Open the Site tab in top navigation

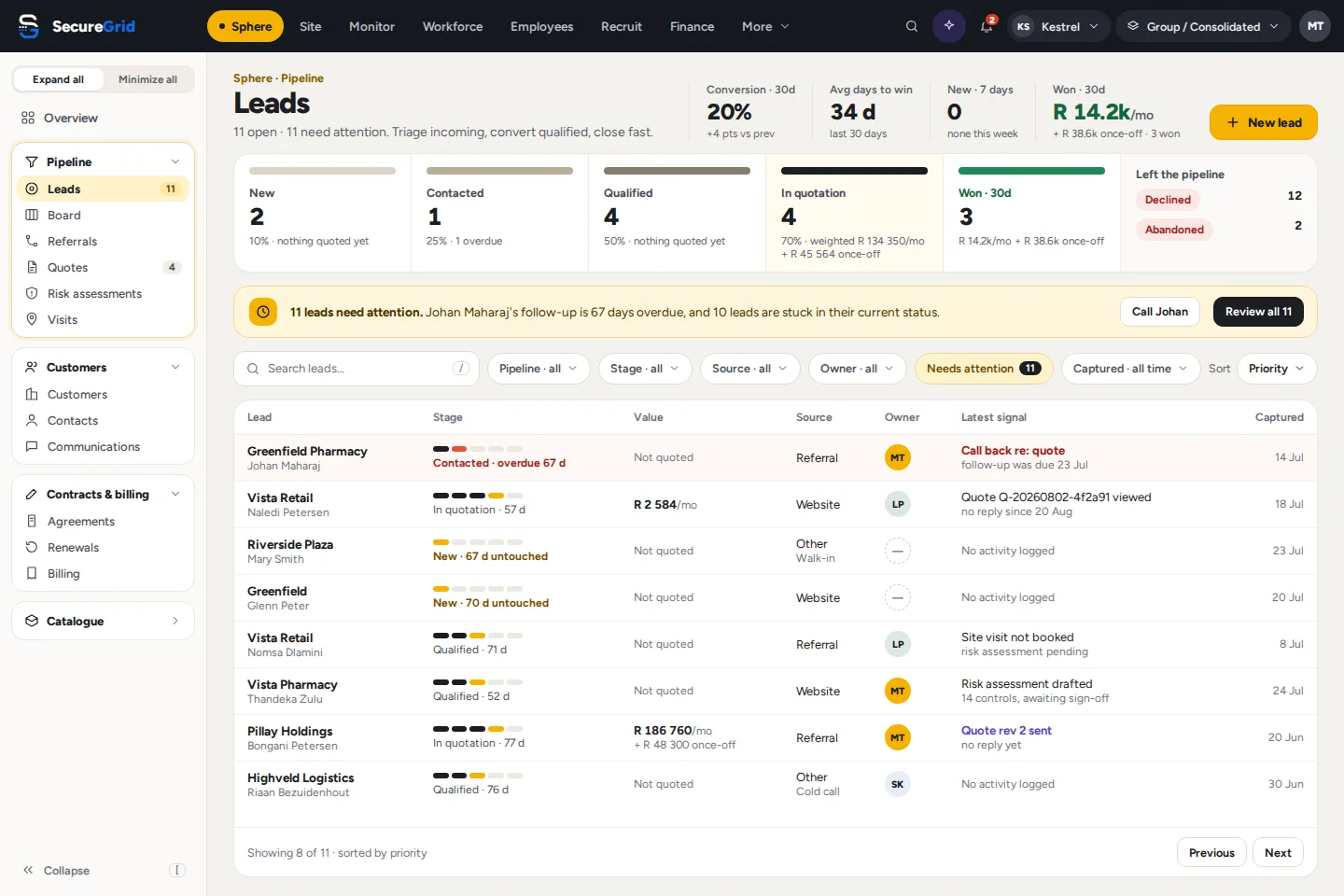311,26
